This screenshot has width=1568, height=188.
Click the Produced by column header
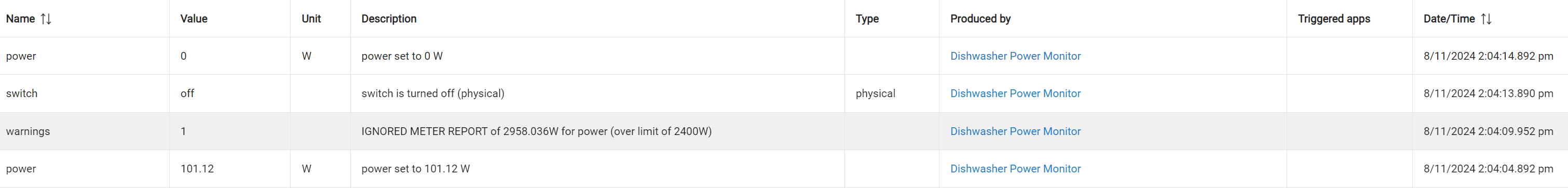pyautogui.click(x=980, y=19)
